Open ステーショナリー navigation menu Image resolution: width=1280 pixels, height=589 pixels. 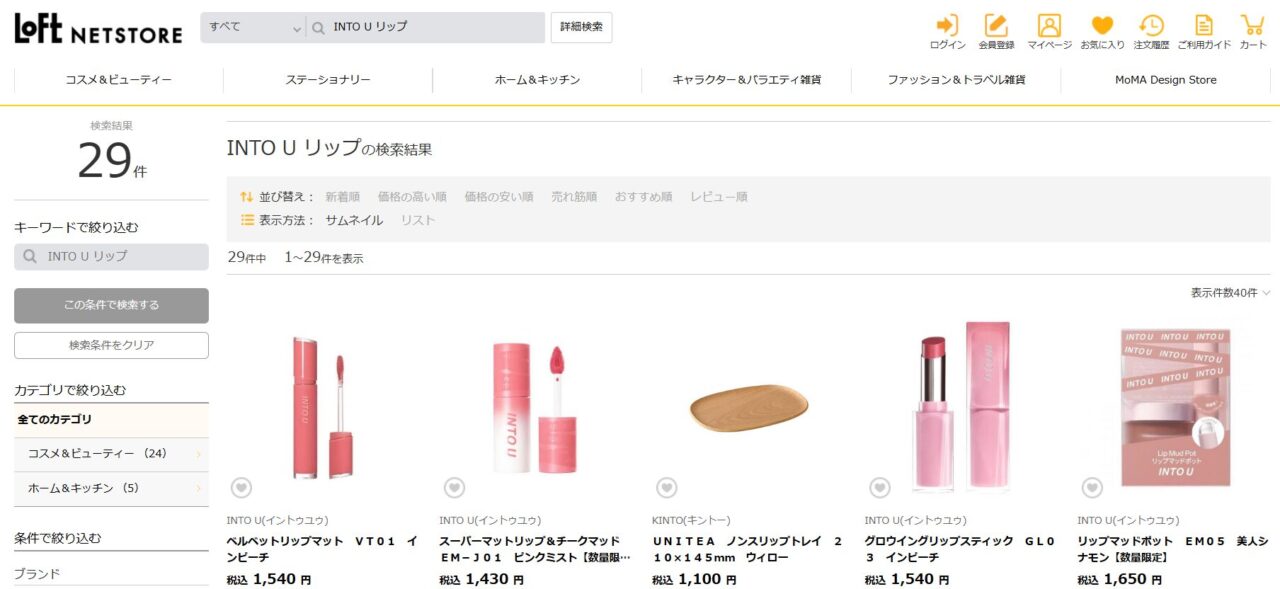click(x=328, y=80)
